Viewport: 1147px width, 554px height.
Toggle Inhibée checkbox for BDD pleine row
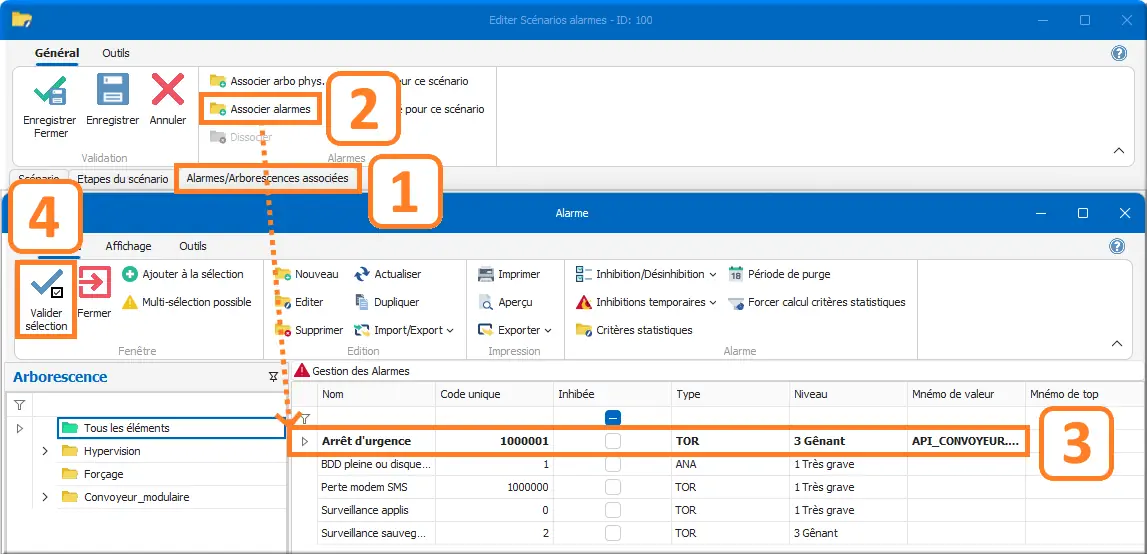click(613, 464)
